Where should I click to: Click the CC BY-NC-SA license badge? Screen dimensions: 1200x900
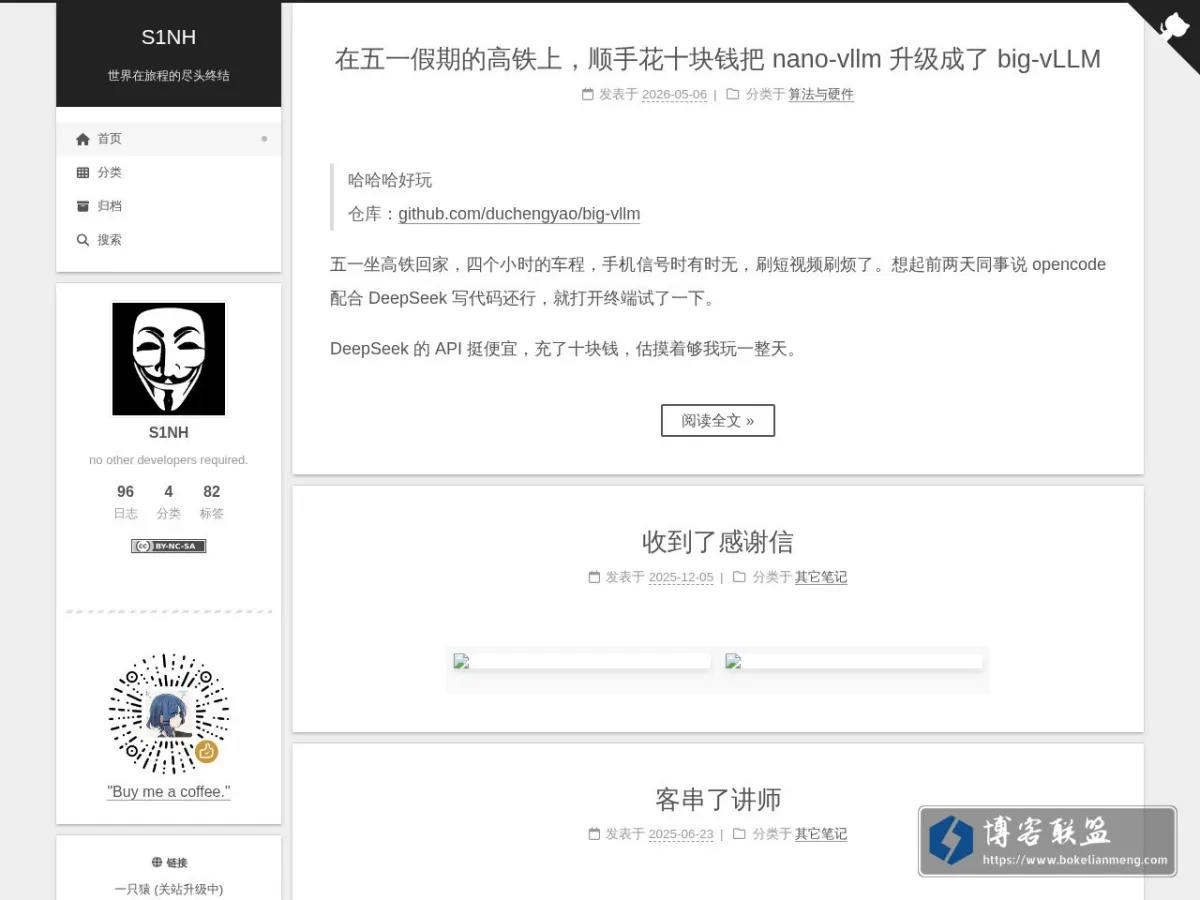[168, 546]
